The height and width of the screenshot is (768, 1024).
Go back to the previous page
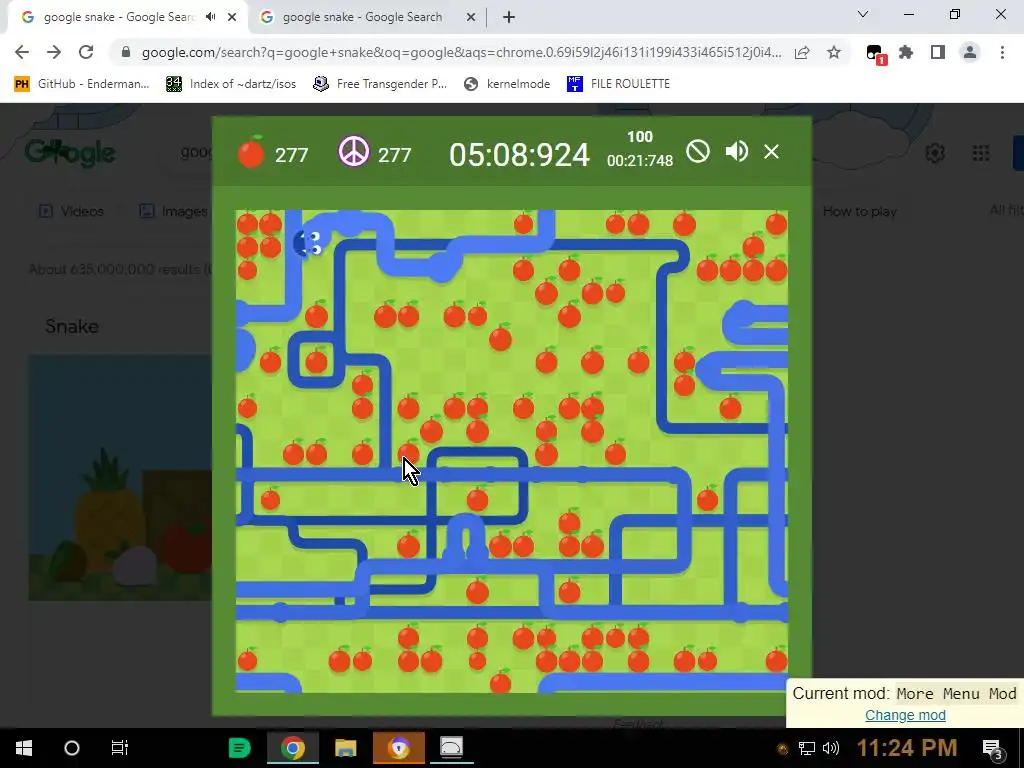pyautogui.click(x=22, y=52)
